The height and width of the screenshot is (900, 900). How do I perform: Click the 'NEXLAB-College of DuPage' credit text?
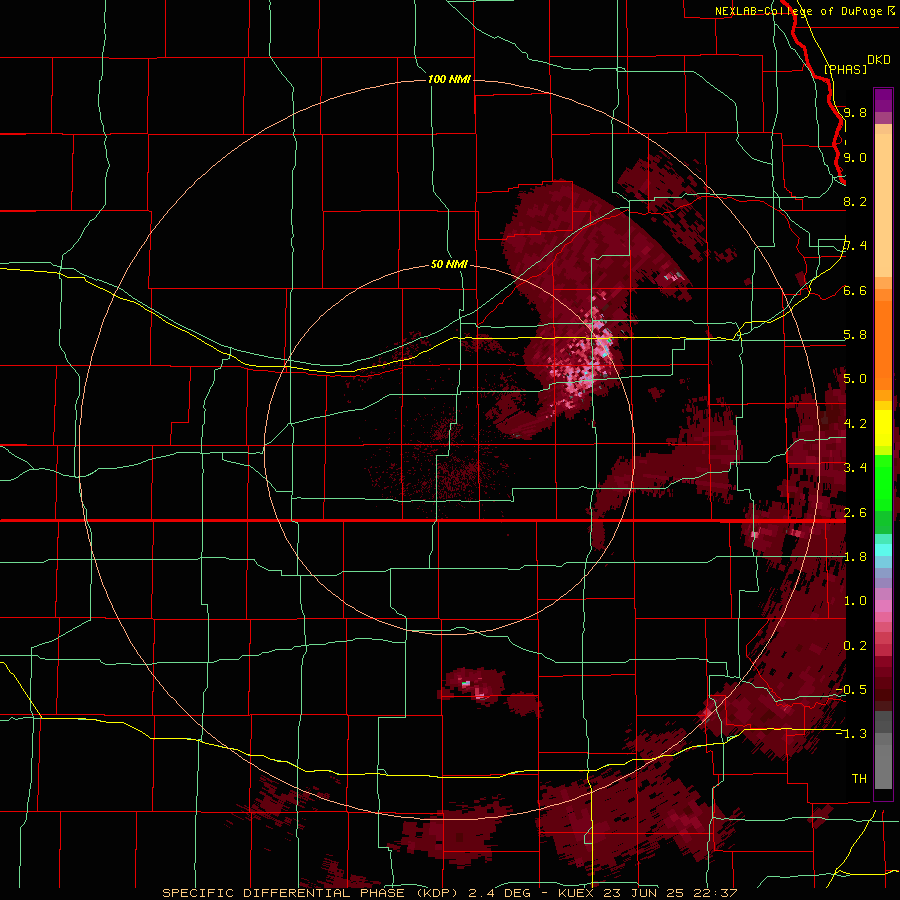[798, 11]
